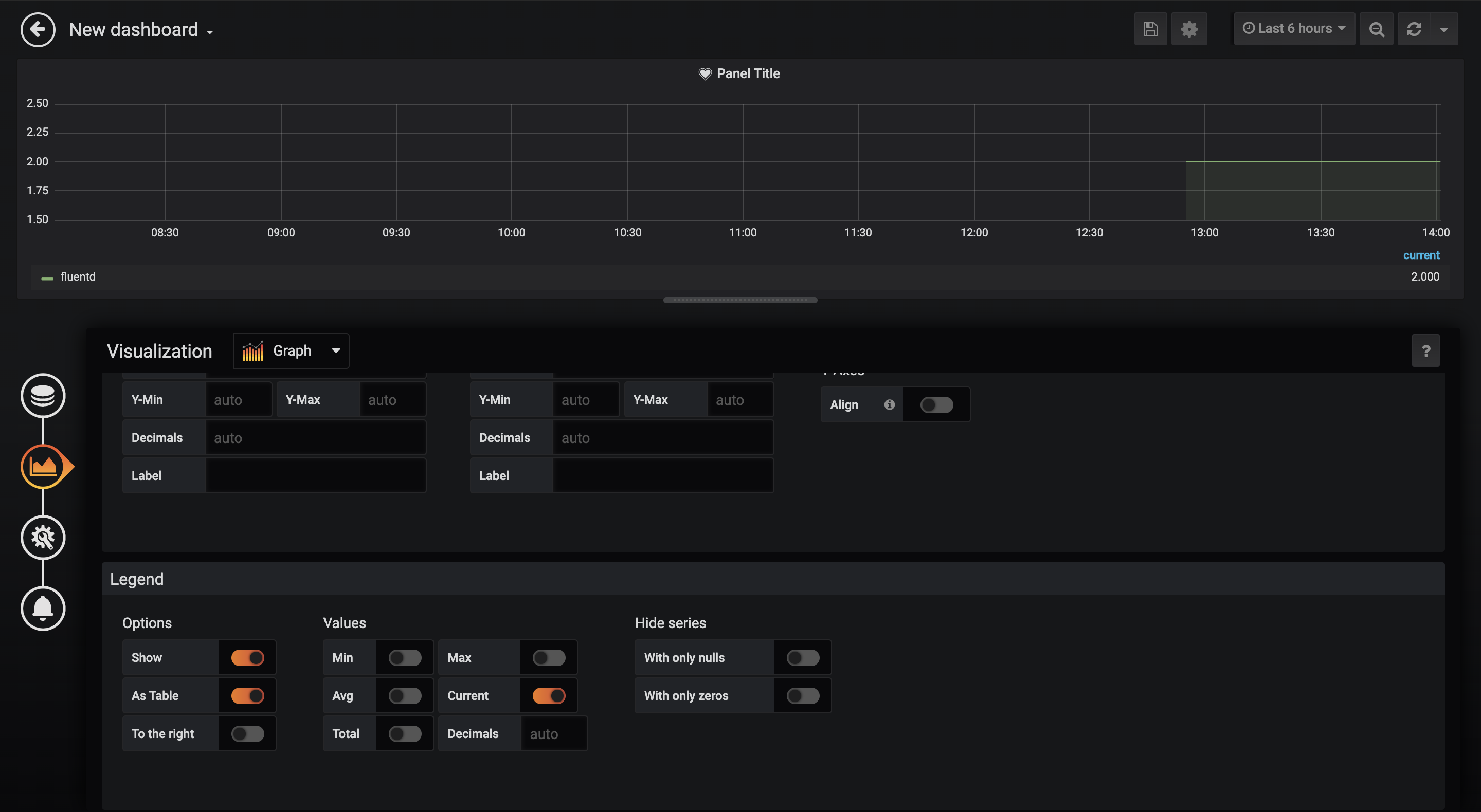The height and width of the screenshot is (812, 1481).
Task: Click the 2.000 current value in legend
Action: (x=1425, y=276)
